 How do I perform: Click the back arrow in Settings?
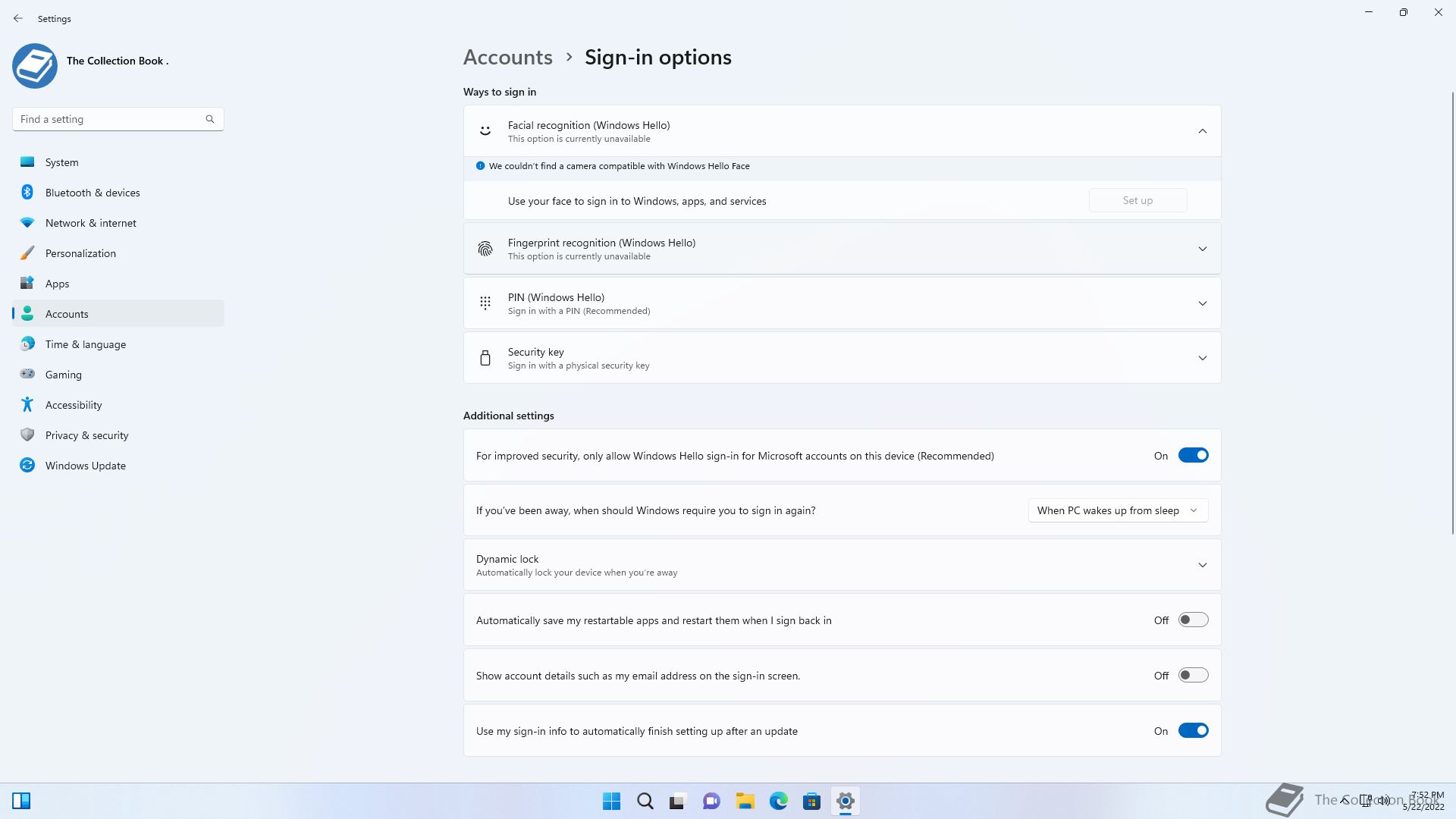[18, 18]
